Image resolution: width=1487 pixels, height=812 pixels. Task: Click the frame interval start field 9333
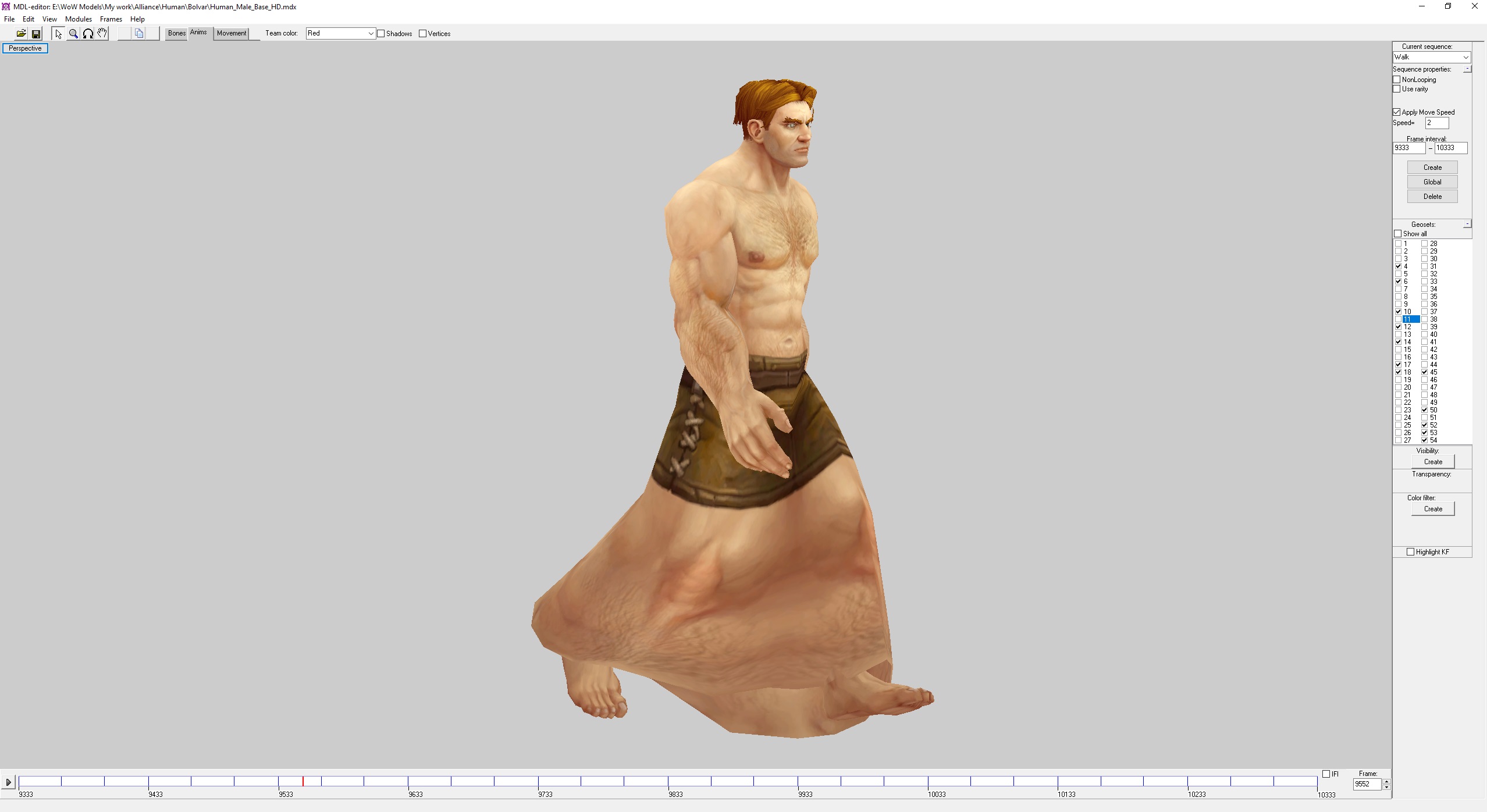pyautogui.click(x=1408, y=148)
